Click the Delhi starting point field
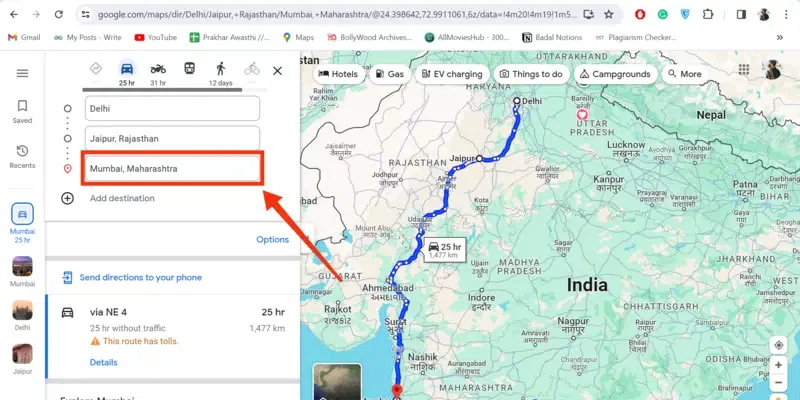Image resolution: width=800 pixels, height=400 pixels. tap(172, 109)
